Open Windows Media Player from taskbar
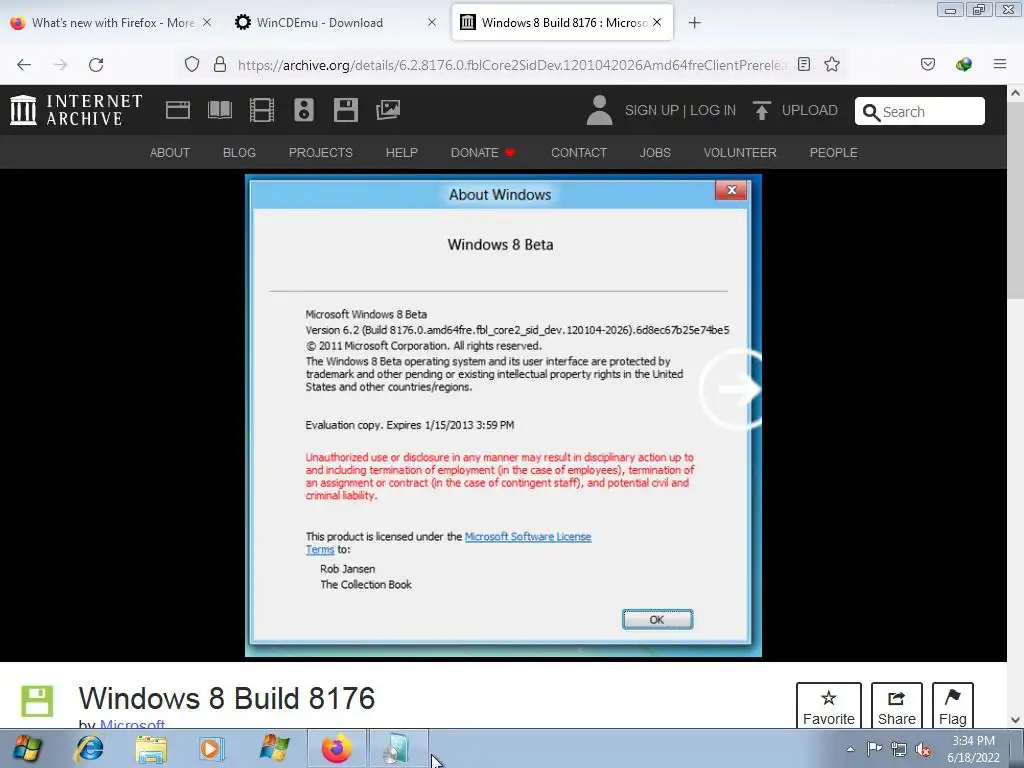Screen dimensions: 1024x768 coord(212,748)
